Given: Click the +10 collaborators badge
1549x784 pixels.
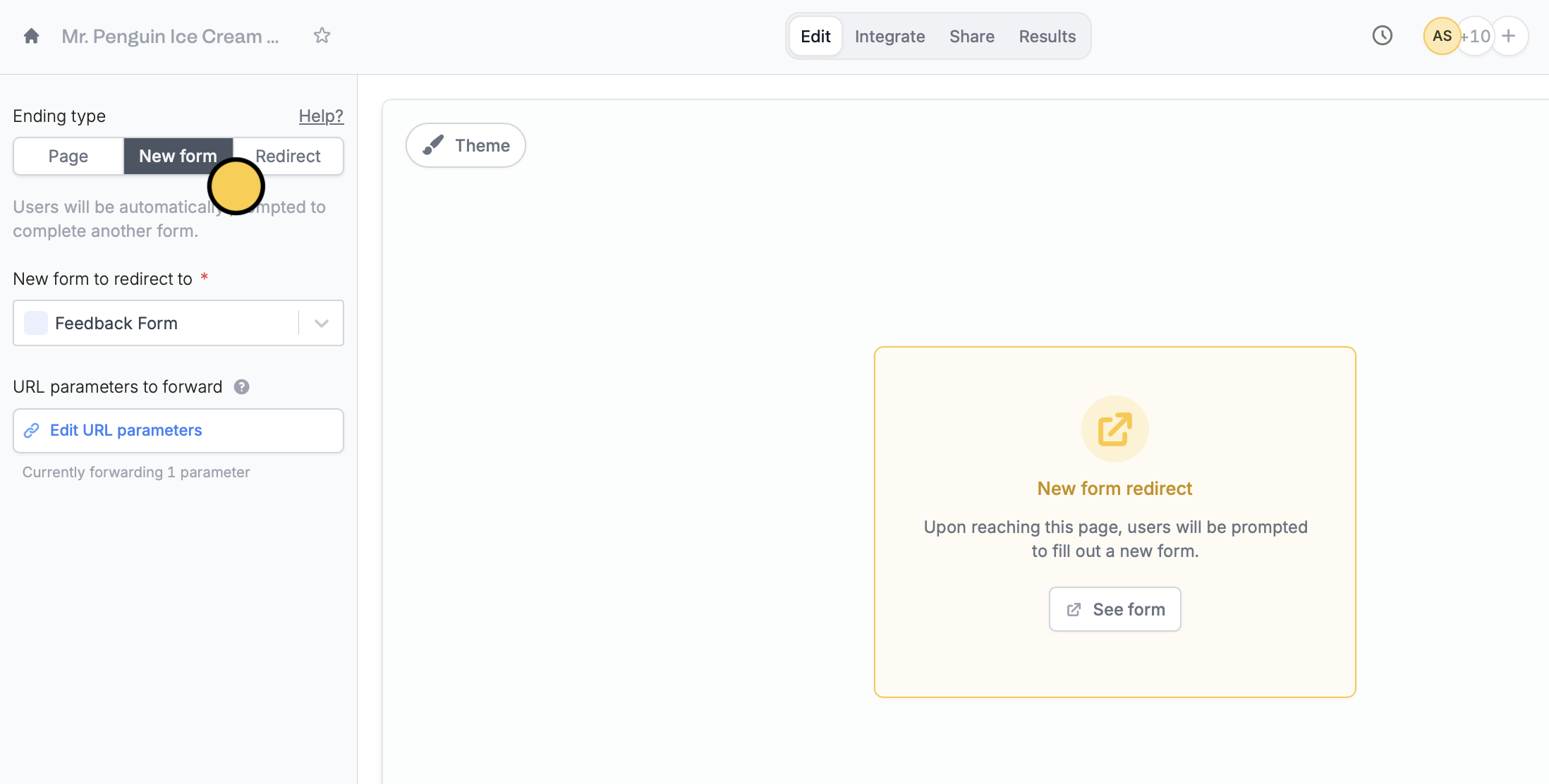Looking at the screenshot, I should [1476, 36].
